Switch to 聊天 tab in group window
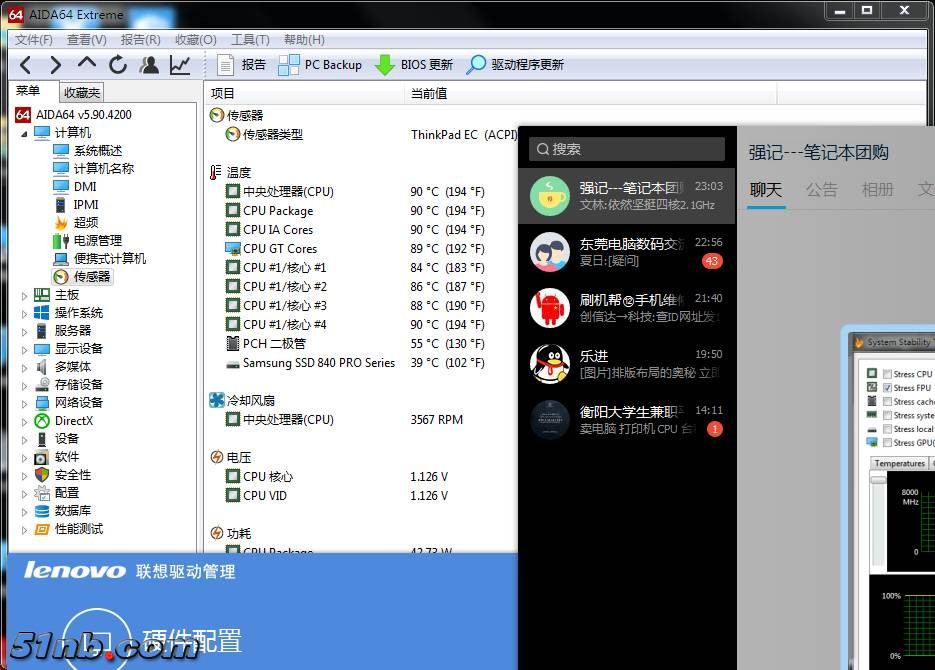This screenshot has height=670, width=935. click(766, 190)
